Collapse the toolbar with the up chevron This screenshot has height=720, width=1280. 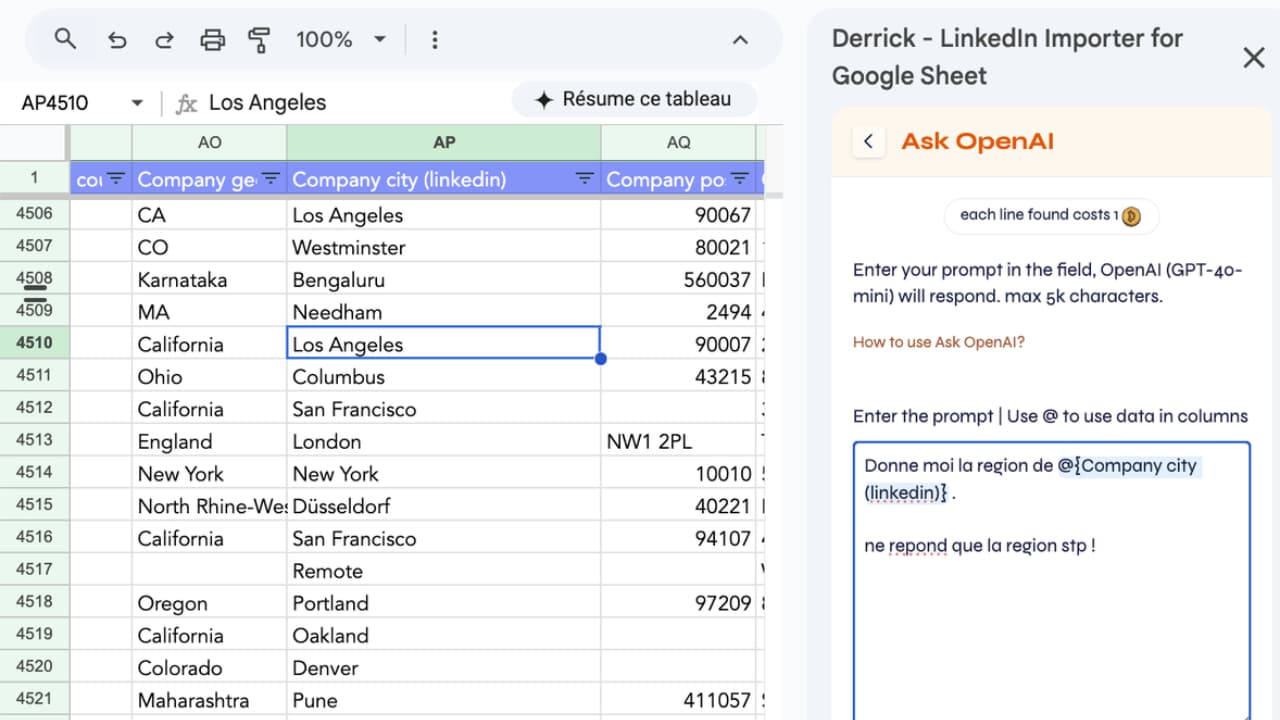pos(740,40)
